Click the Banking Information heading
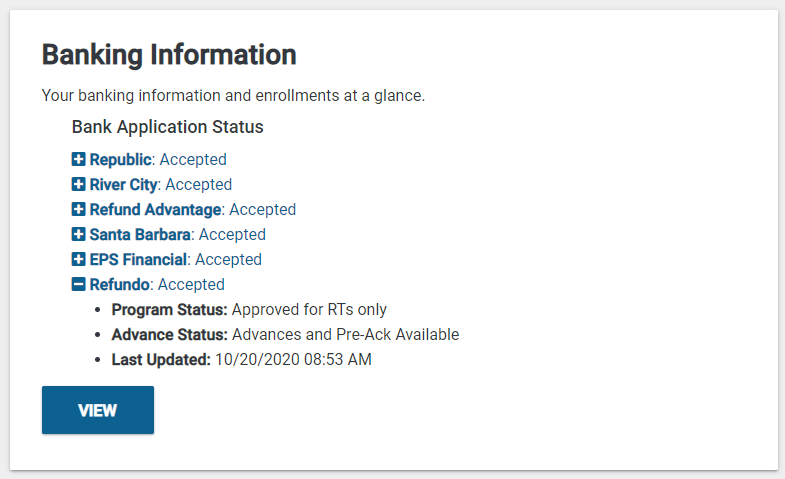785x479 pixels. [169, 55]
